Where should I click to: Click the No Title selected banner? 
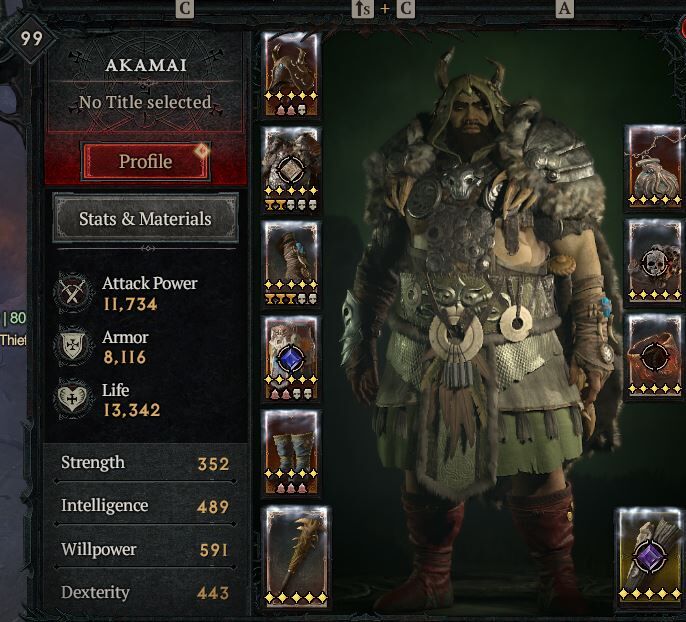145,102
